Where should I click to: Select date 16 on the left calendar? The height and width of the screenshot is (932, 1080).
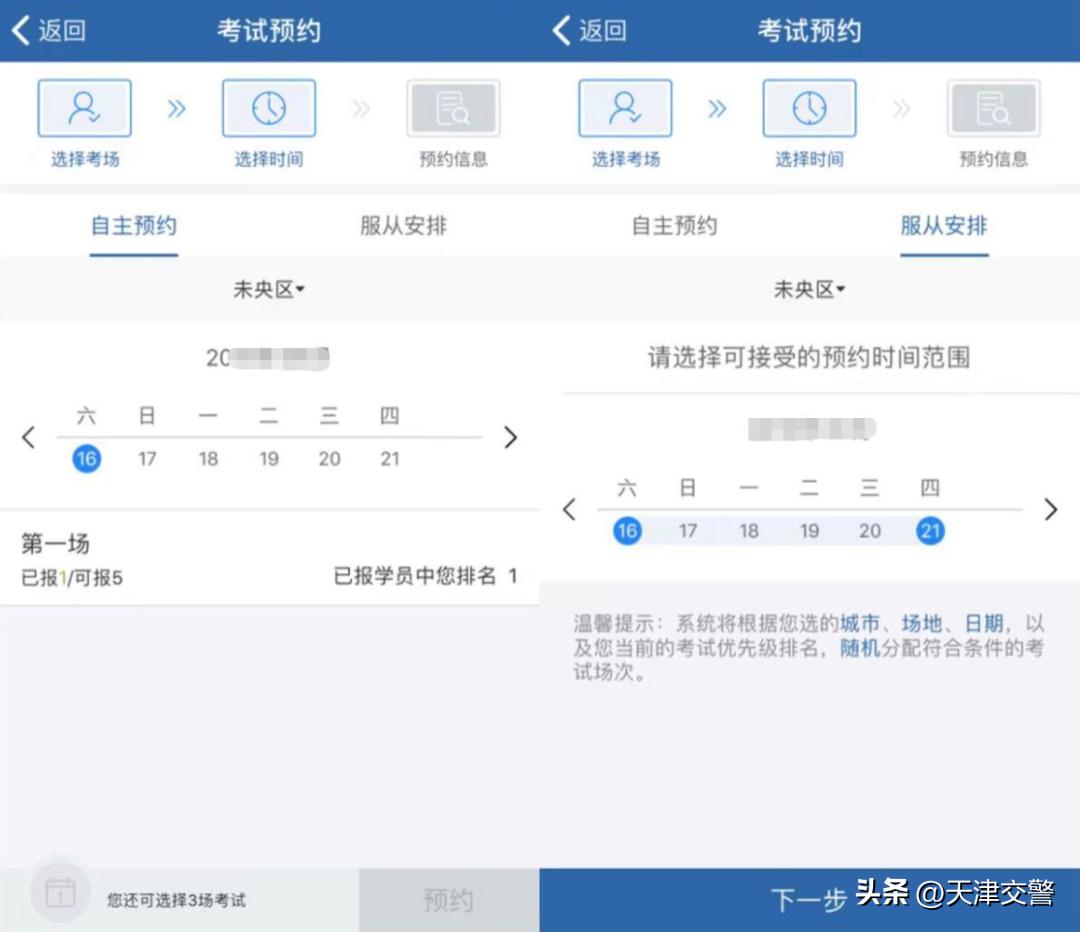pyautogui.click(x=86, y=459)
